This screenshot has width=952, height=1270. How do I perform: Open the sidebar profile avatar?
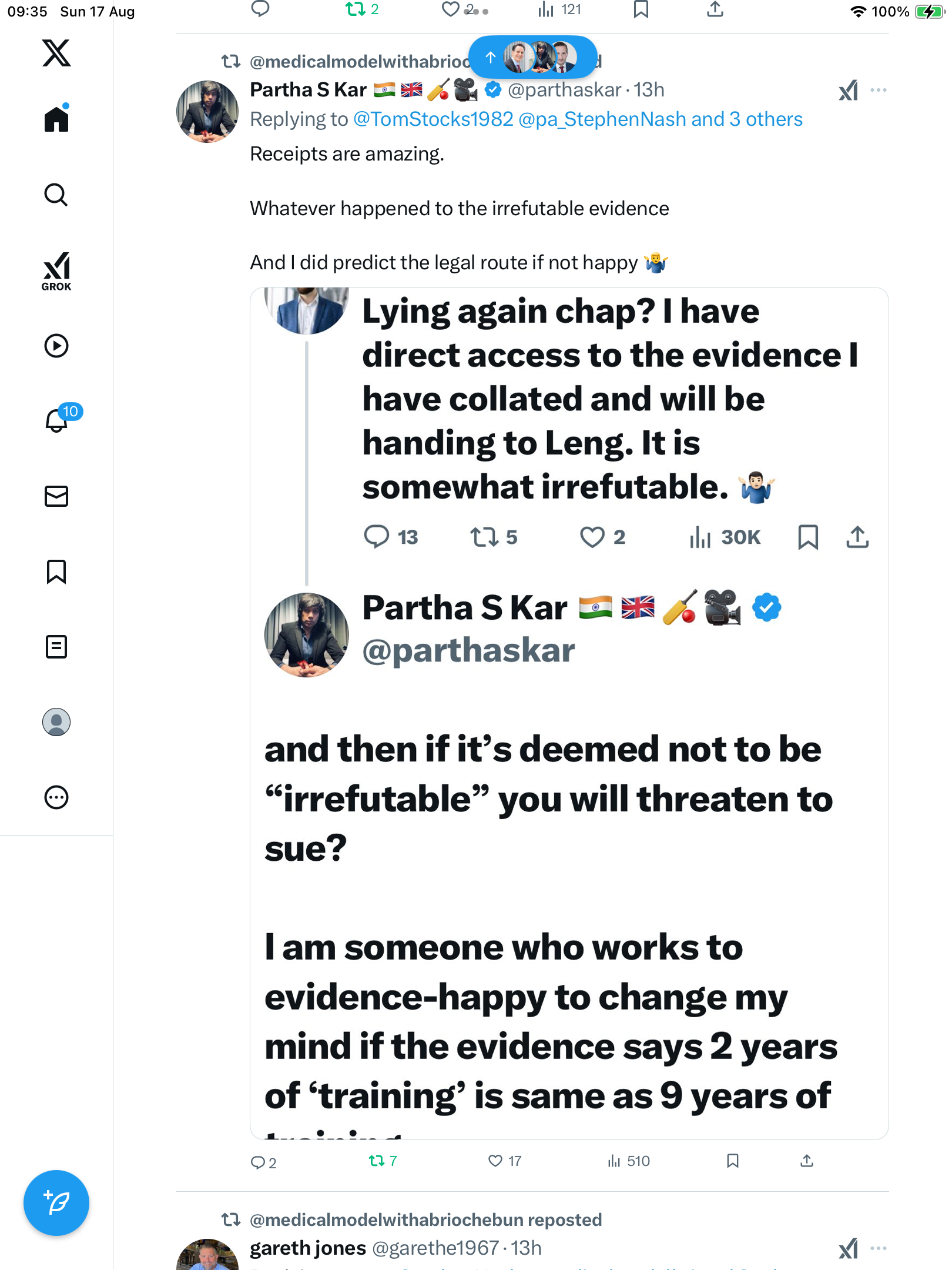coord(56,722)
